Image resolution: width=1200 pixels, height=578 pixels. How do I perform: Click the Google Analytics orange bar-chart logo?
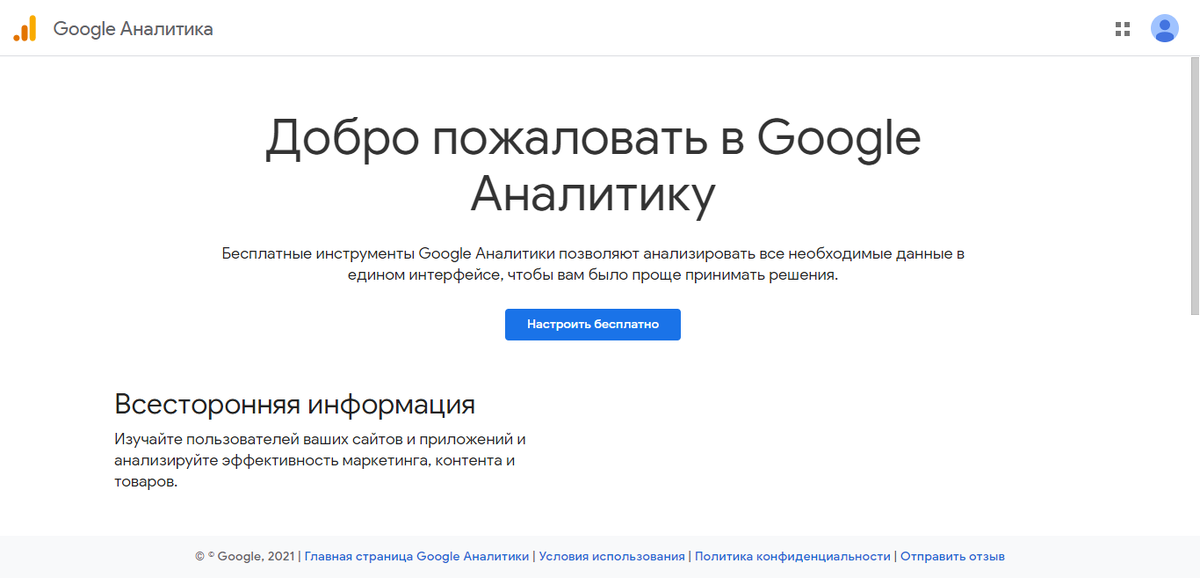pyautogui.click(x=24, y=29)
